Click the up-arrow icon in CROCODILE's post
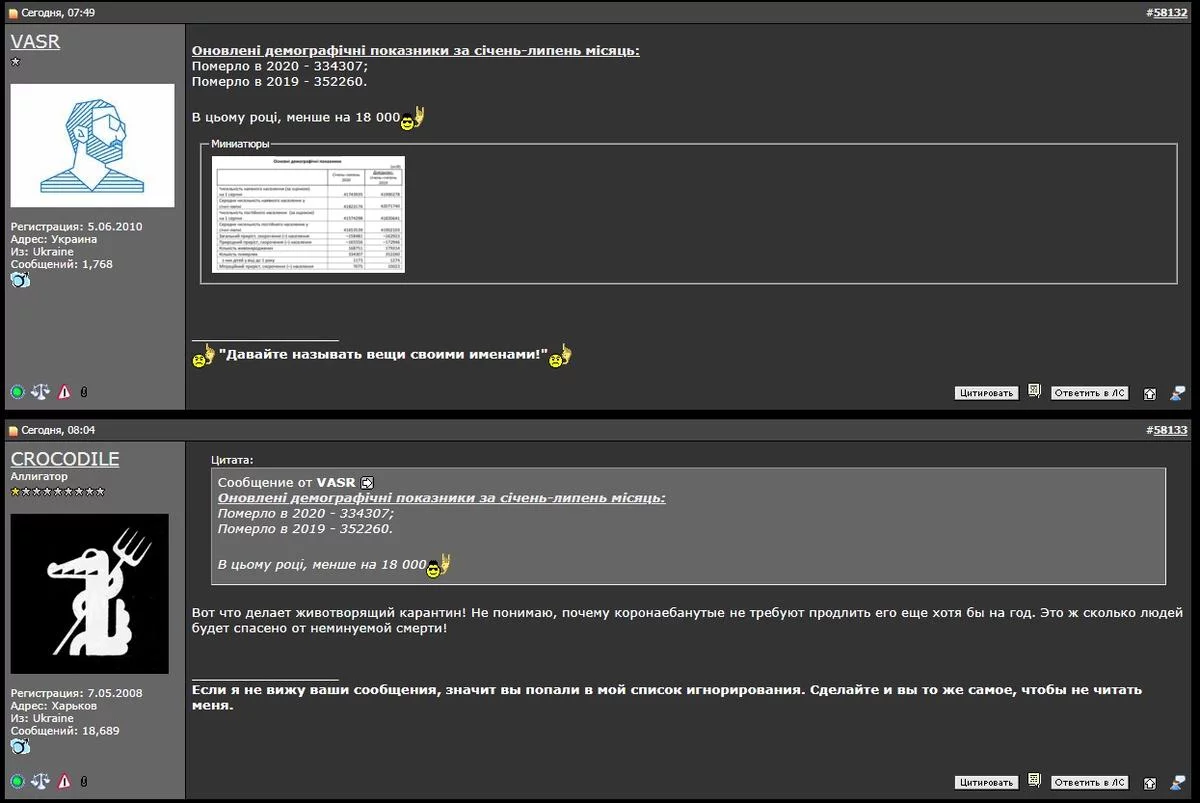Image resolution: width=1200 pixels, height=803 pixels. 1150,783
